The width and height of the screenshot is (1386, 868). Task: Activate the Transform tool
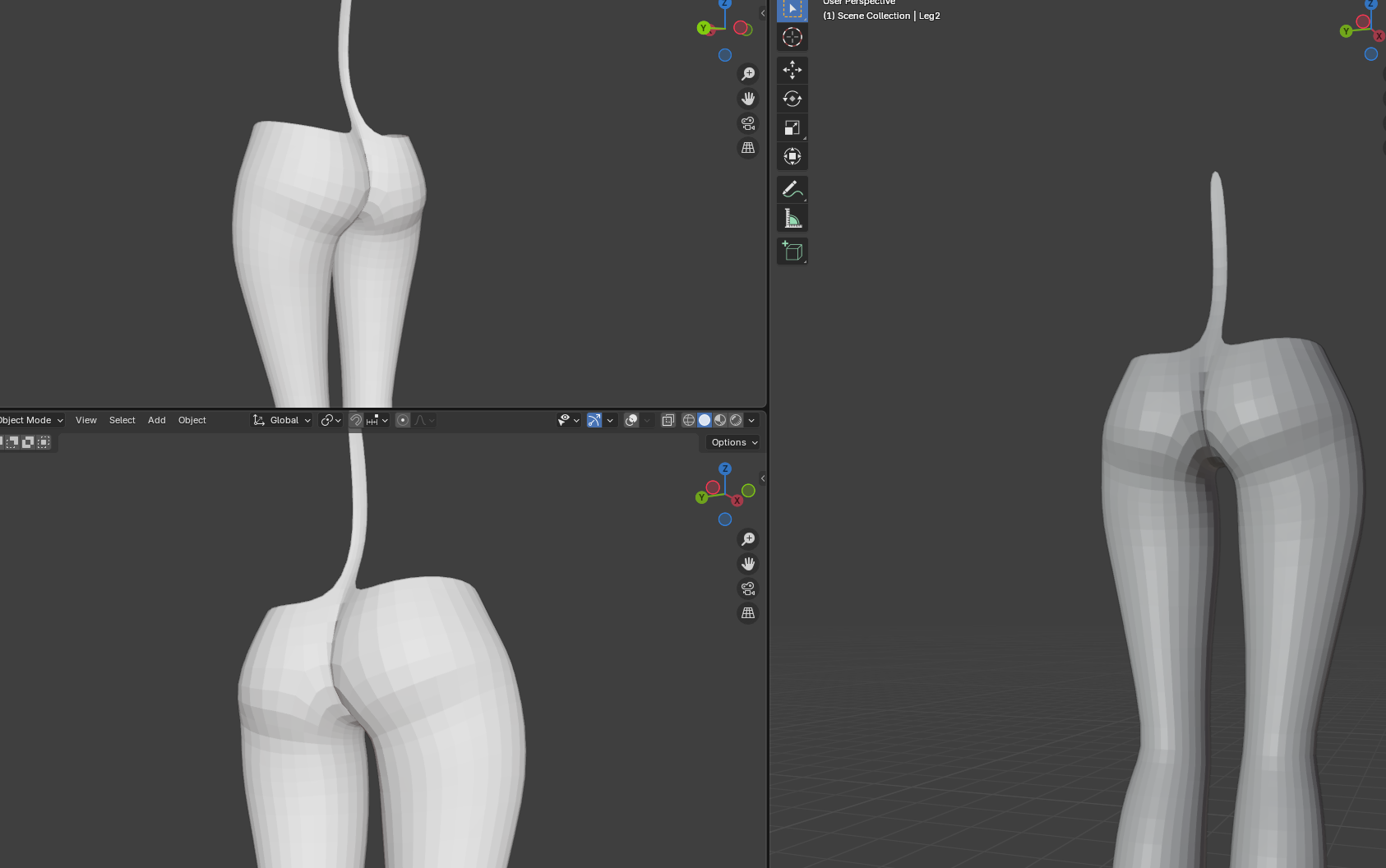pyautogui.click(x=792, y=156)
